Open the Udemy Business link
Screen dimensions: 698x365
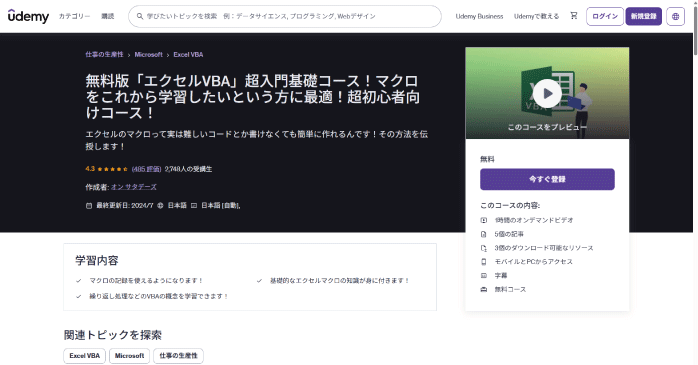(x=479, y=16)
